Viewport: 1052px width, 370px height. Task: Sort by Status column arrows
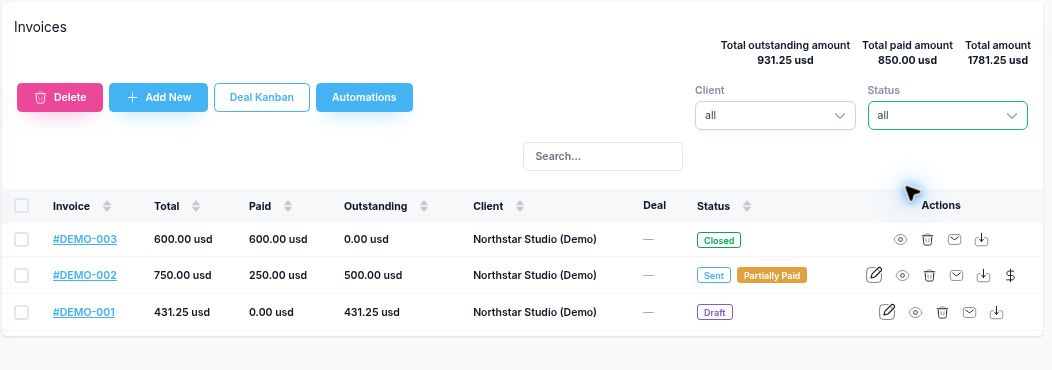[x=747, y=206]
